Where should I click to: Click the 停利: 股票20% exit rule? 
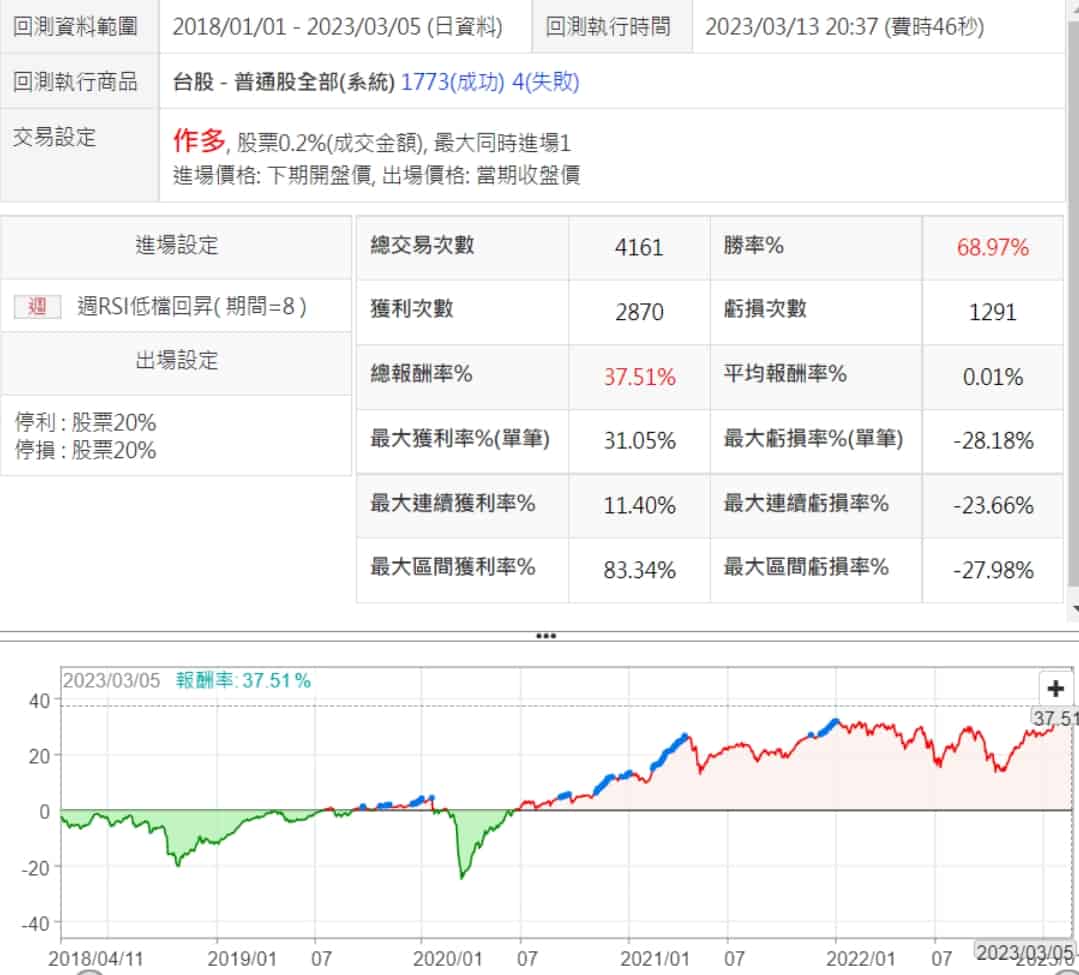point(85,422)
